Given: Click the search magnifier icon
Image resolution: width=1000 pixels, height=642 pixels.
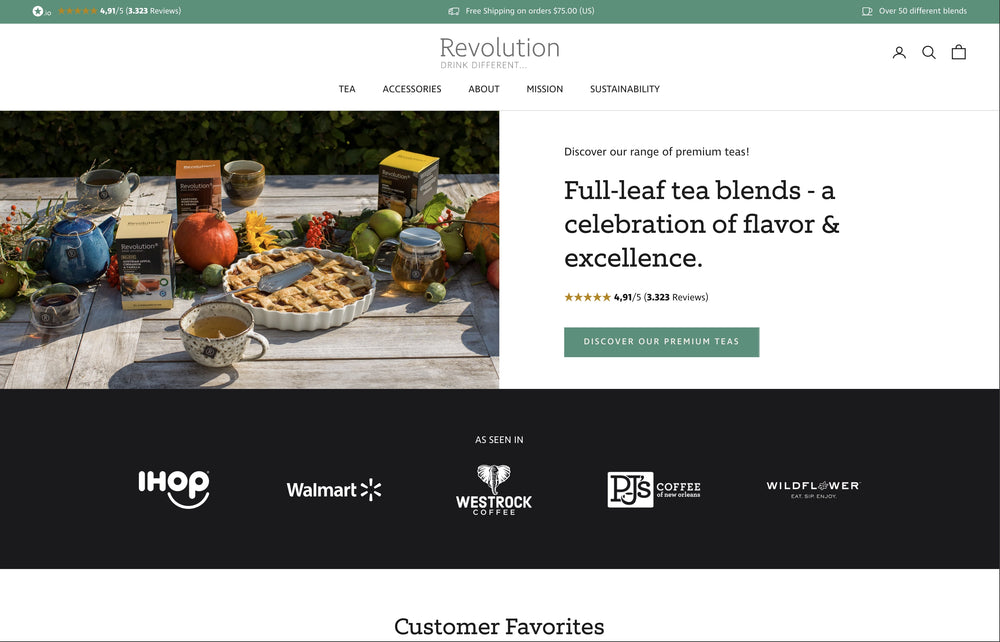Looking at the screenshot, I should point(929,52).
